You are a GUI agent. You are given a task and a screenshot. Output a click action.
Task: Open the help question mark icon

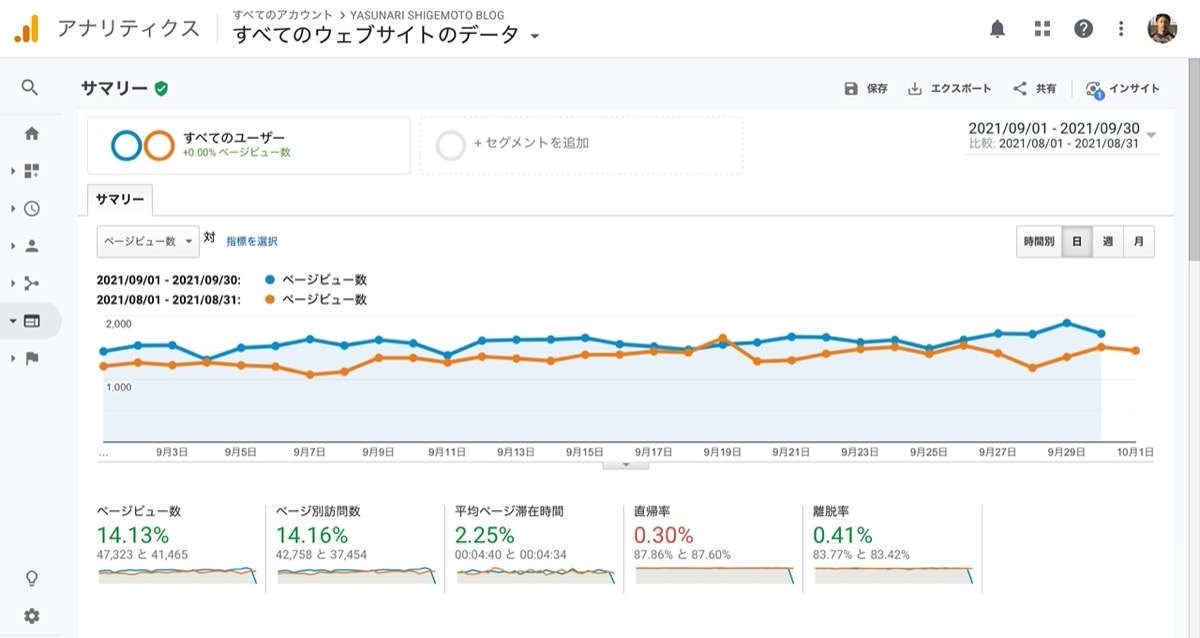pos(1083,29)
